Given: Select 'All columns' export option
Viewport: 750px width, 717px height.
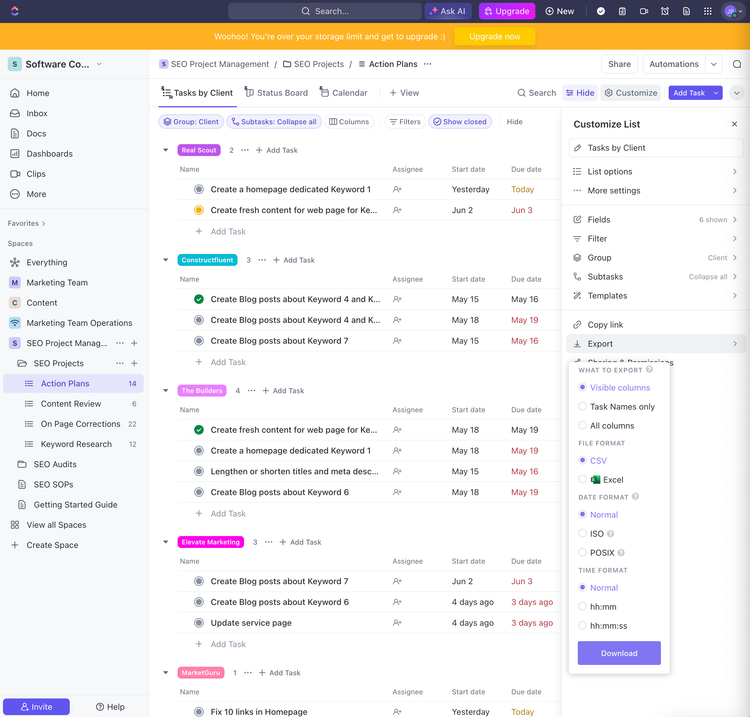Looking at the screenshot, I should pos(606,426).
